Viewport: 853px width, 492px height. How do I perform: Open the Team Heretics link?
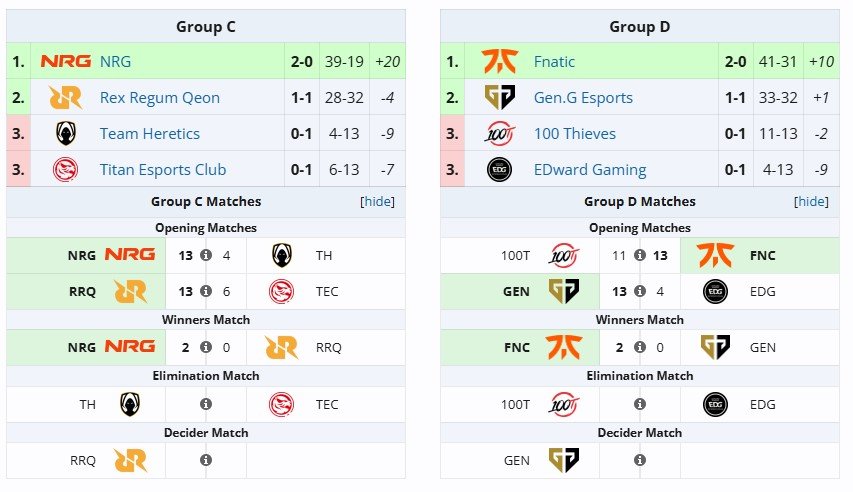tap(150, 133)
